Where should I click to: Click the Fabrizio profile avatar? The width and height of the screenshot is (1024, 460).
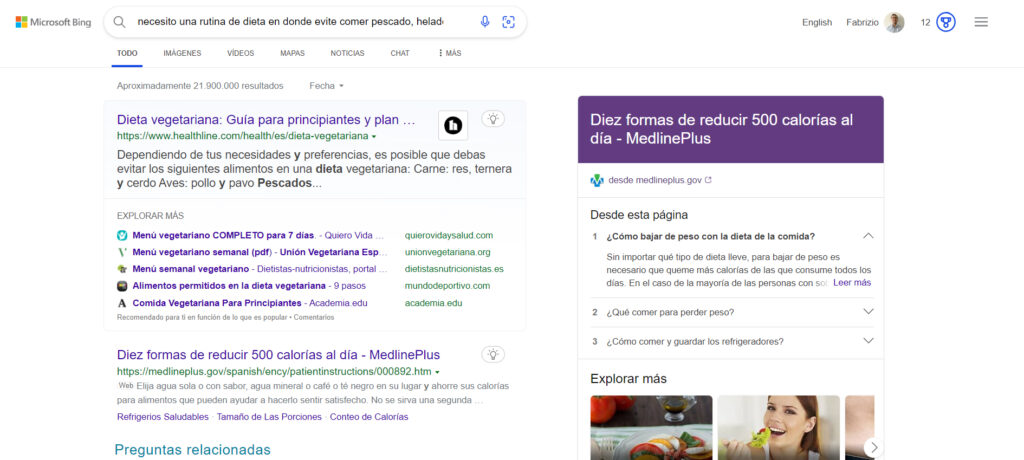point(895,22)
